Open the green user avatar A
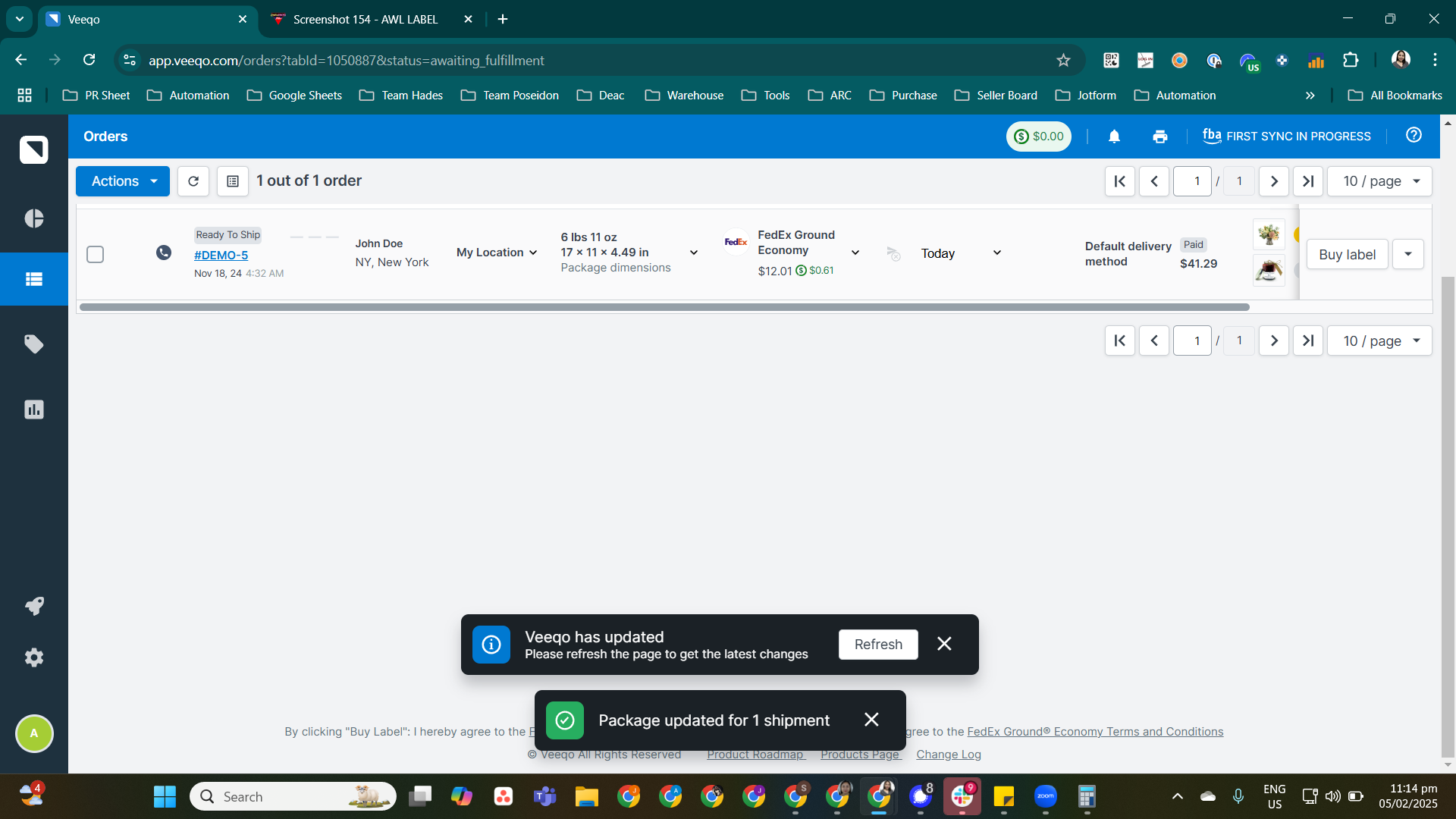Viewport: 1456px width, 819px height. [x=34, y=733]
